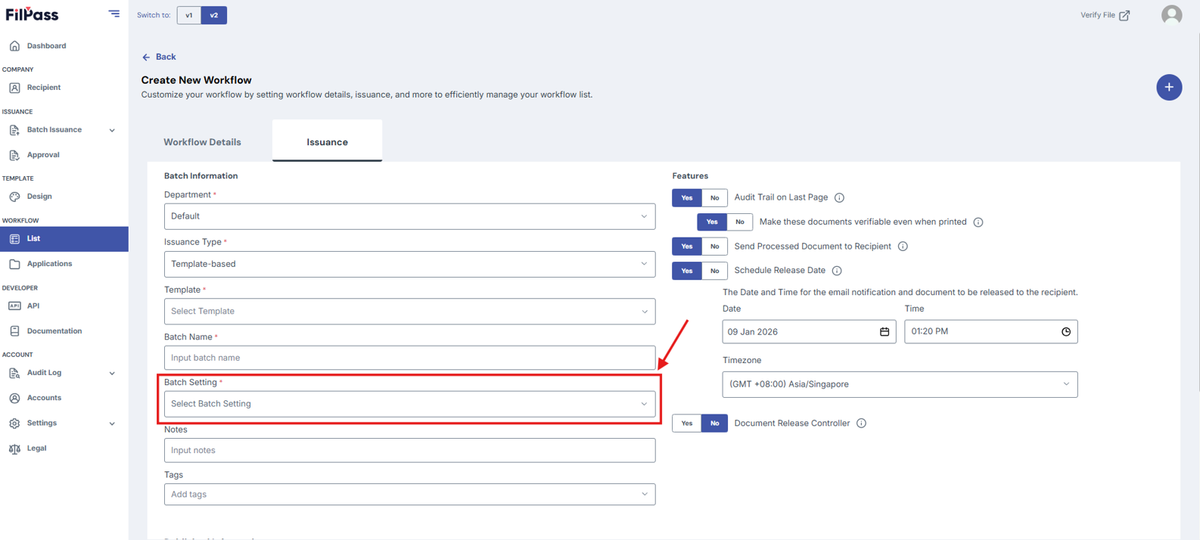Viewport: 1200px width, 540px height.
Task: Switch to the Issuance tab
Action: [x=327, y=142]
